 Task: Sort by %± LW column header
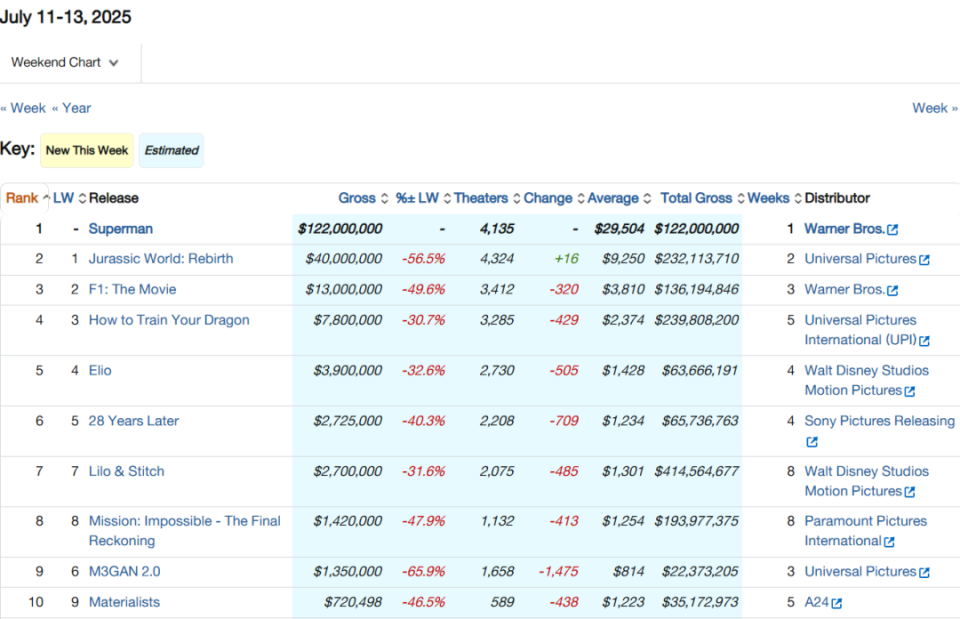pos(424,198)
